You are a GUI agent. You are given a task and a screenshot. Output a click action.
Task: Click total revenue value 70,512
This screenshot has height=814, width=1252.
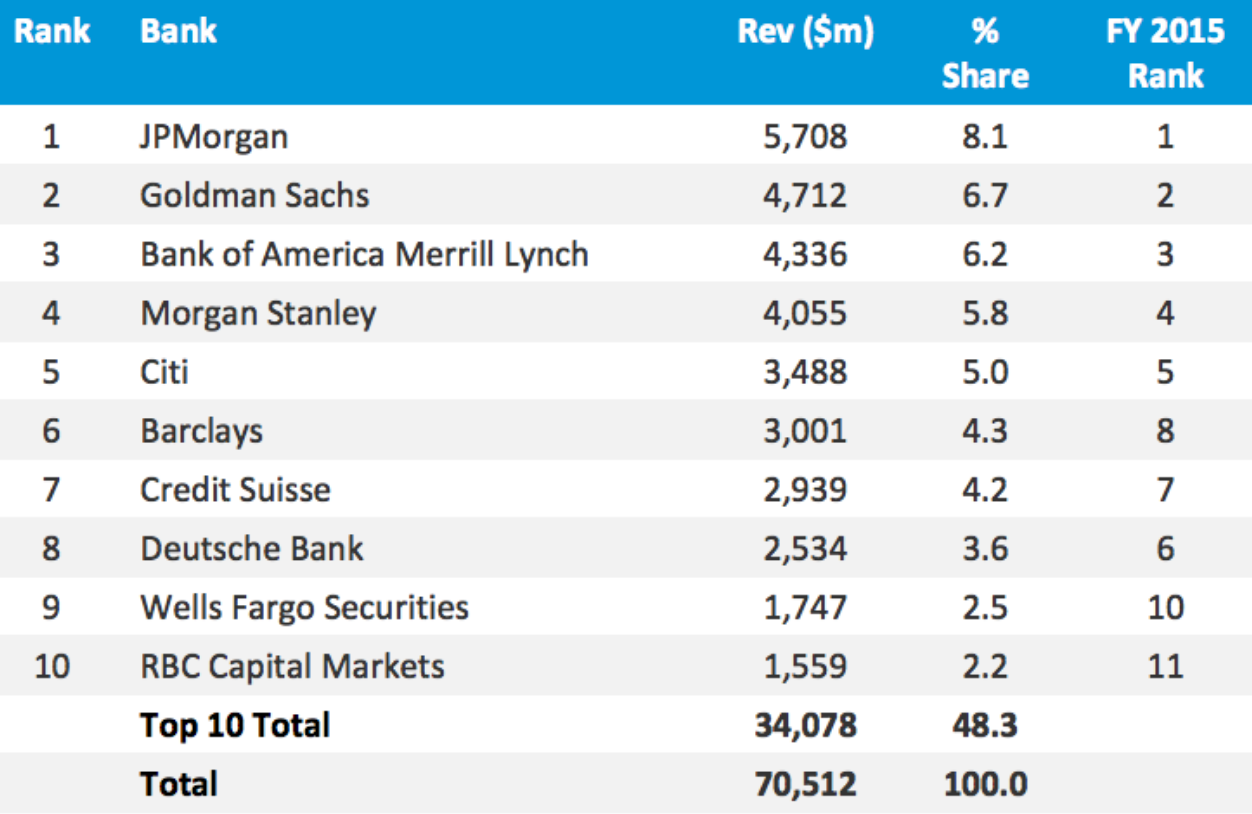(x=805, y=785)
